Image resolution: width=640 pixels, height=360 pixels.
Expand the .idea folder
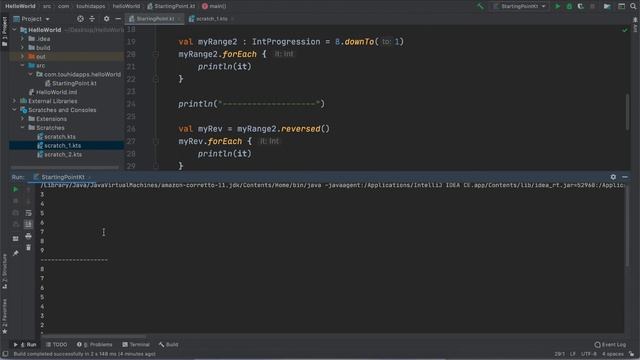click(23, 39)
